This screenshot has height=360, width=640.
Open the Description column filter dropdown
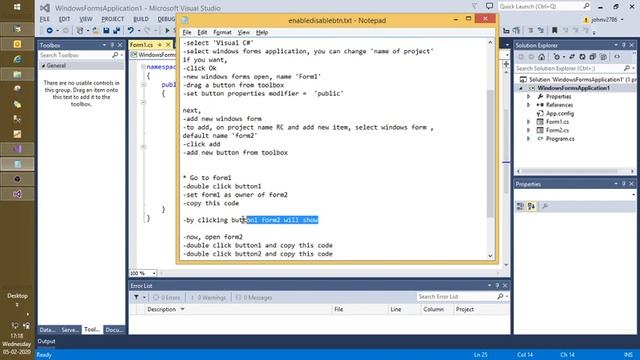182,309
